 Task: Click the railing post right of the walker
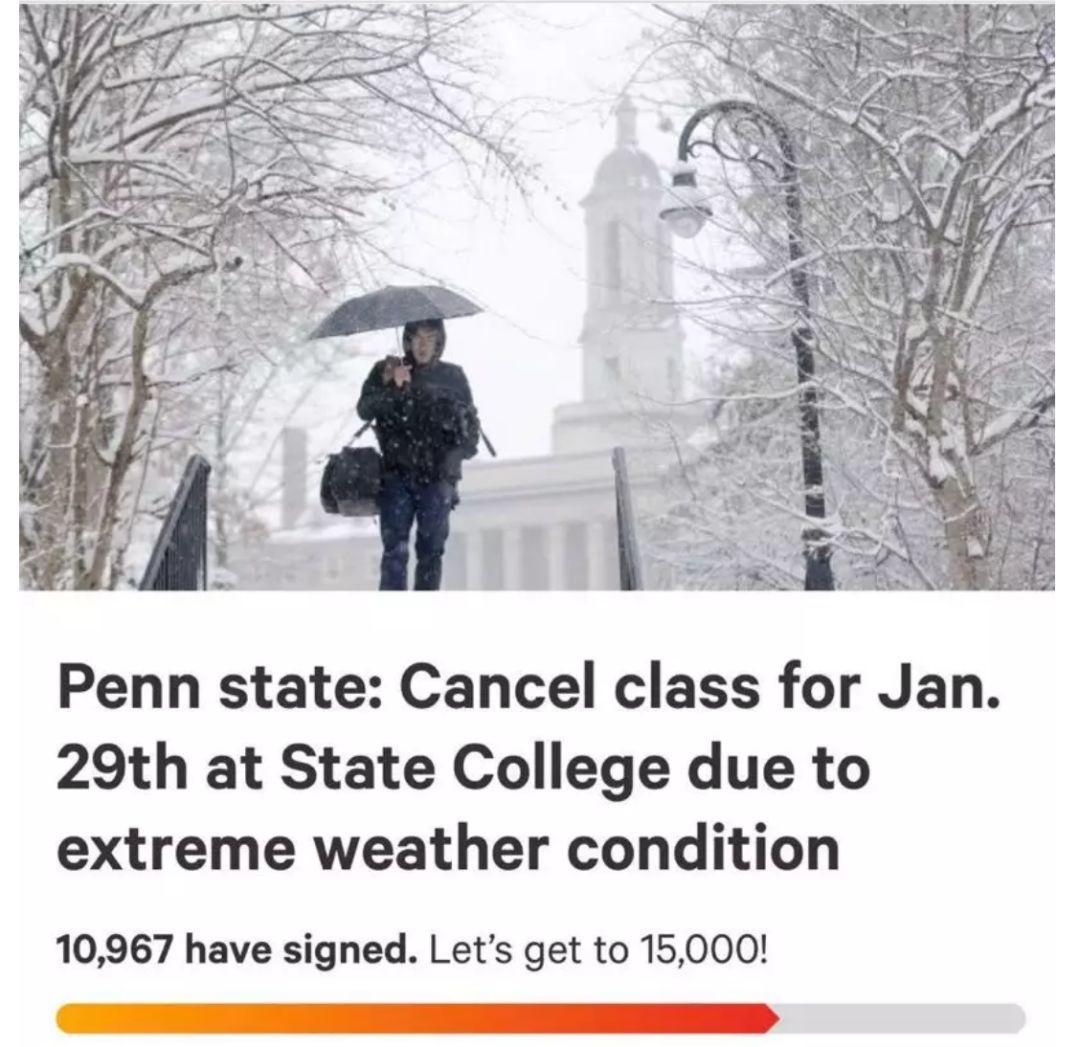pyautogui.click(x=626, y=520)
